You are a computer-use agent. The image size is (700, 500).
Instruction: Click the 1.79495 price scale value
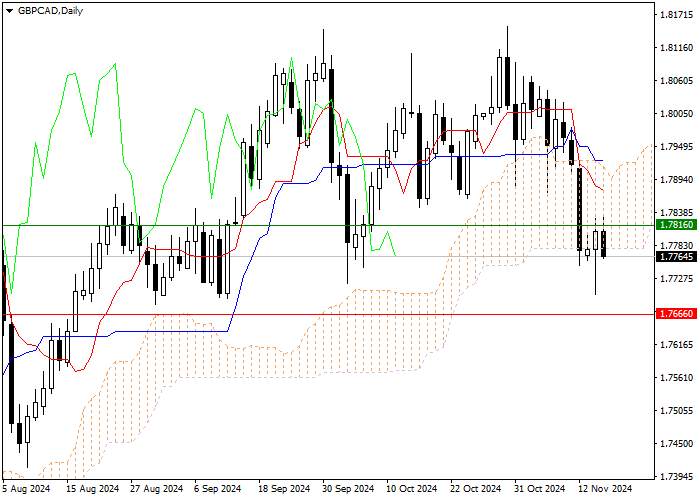point(676,147)
